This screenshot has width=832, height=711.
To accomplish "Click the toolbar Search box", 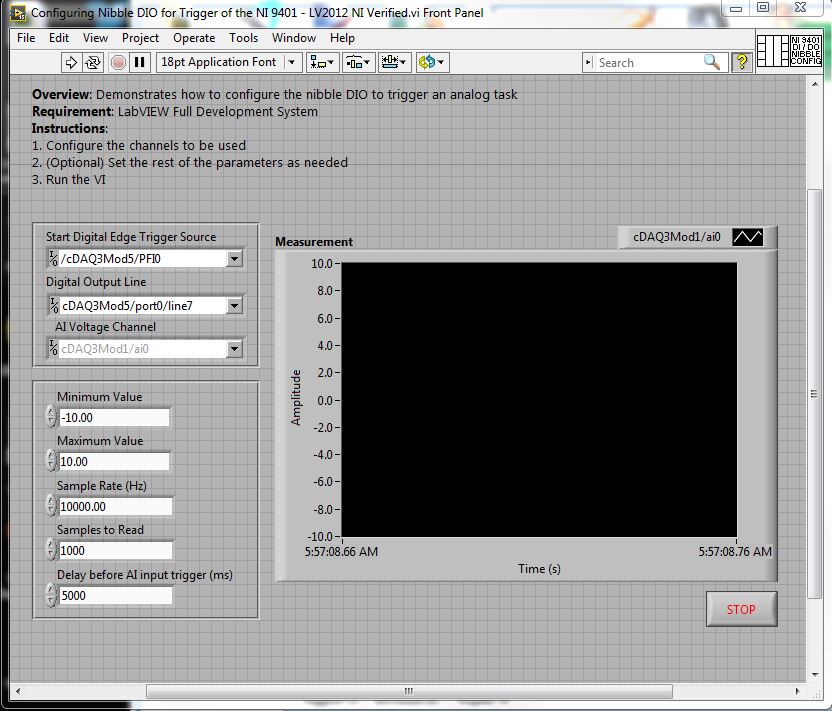I will point(648,62).
